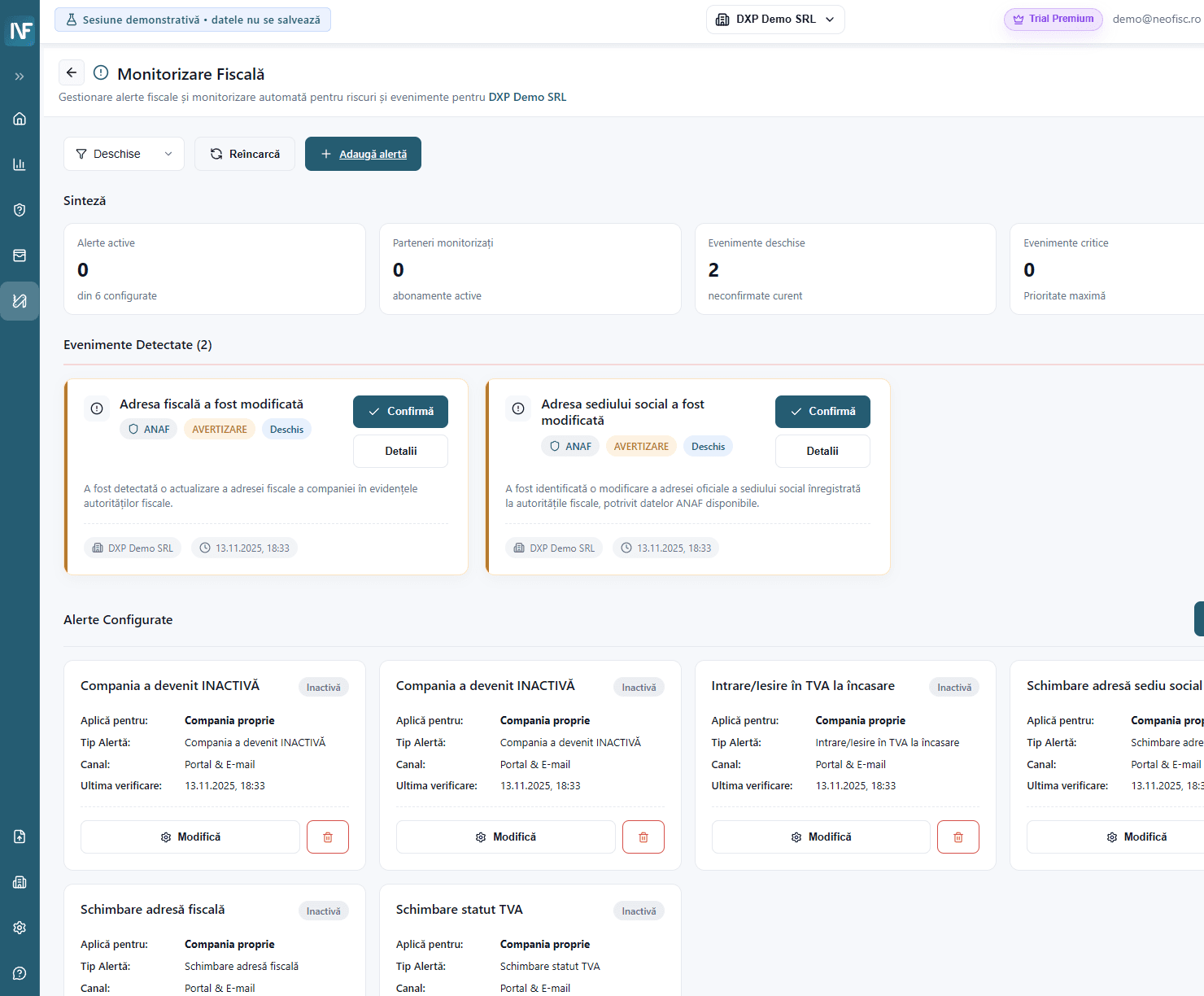This screenshot has width=1204, height=996.
Task: Click the Adaugă alertă button
Action: point(363,154)
